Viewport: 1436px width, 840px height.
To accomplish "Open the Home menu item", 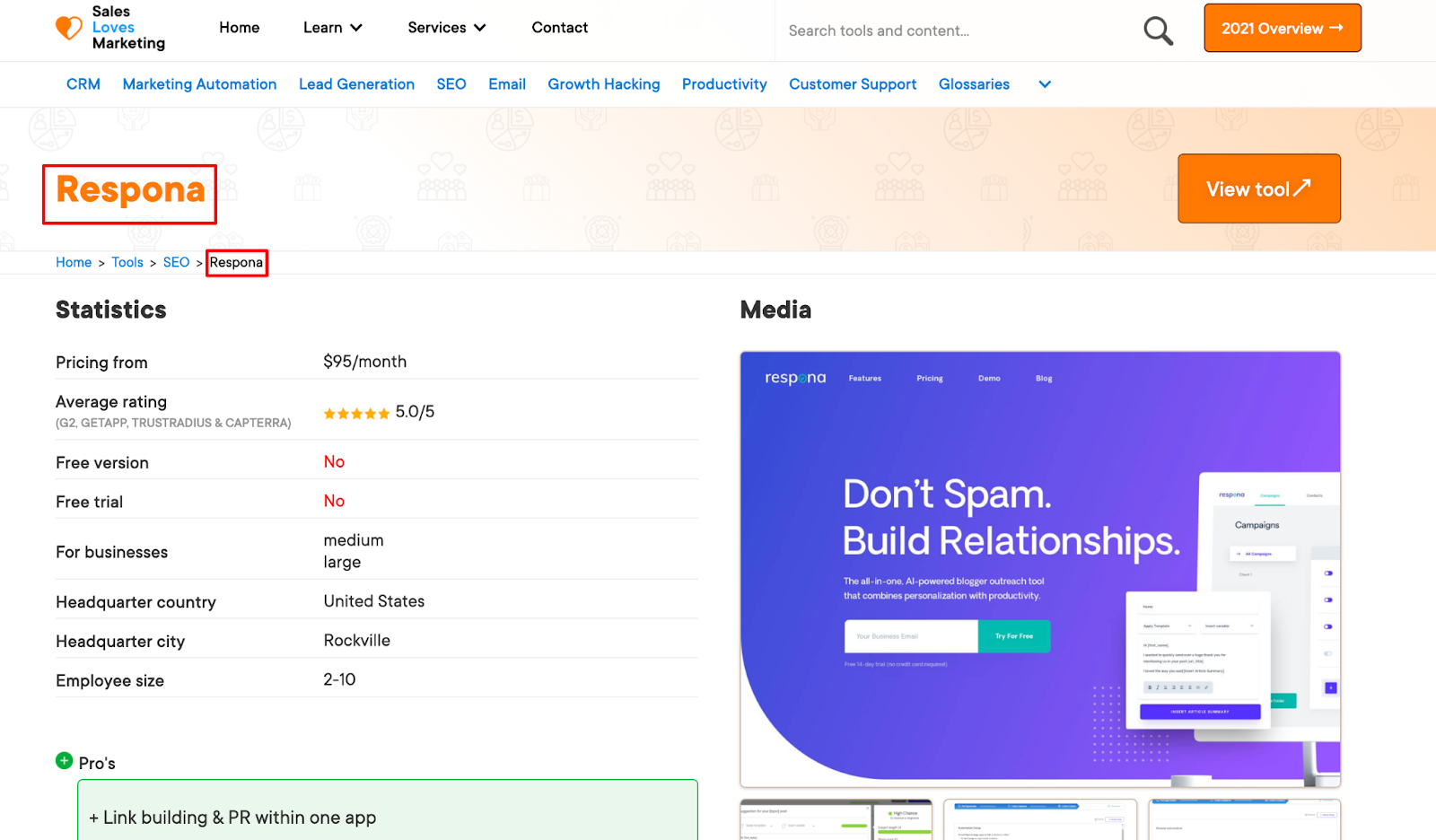I will [240, 28].
